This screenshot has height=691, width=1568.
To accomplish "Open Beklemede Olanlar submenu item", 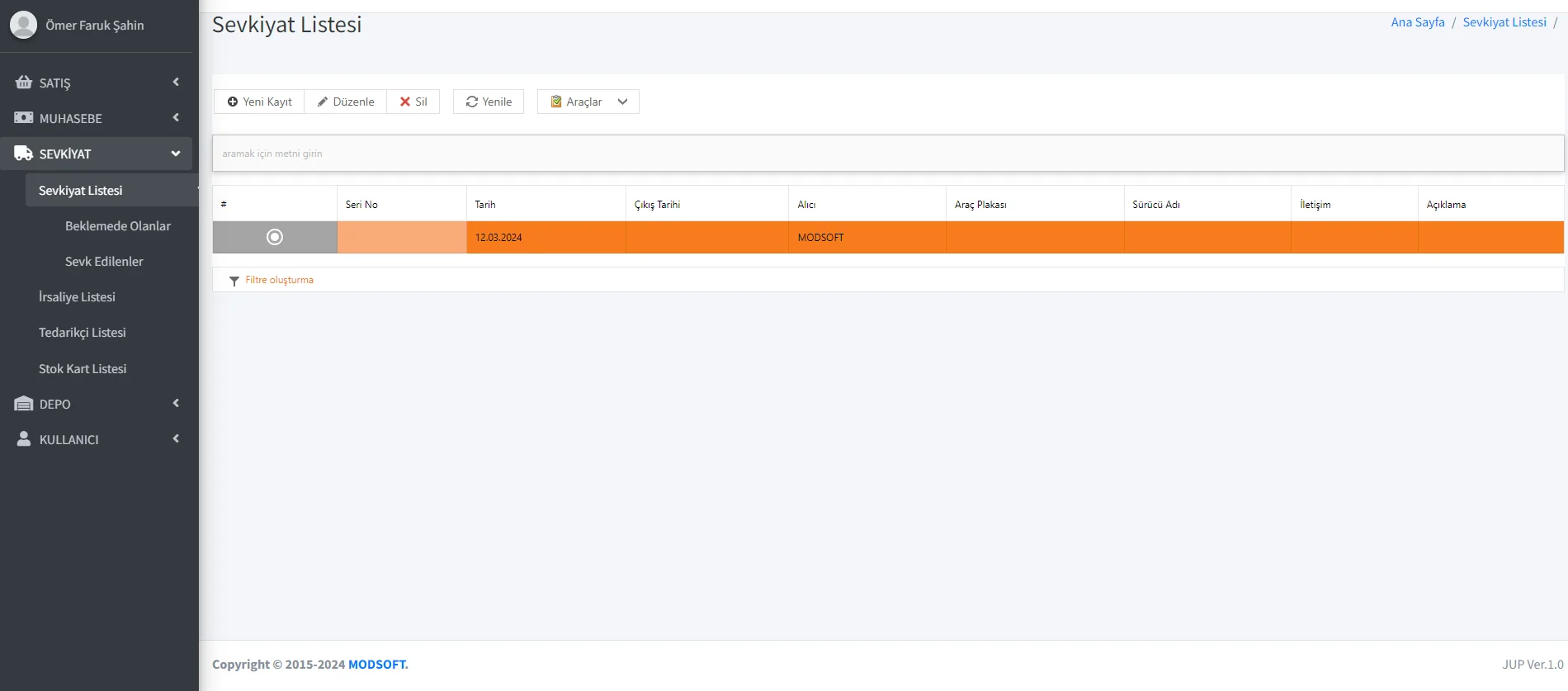I will pos(118,225).
